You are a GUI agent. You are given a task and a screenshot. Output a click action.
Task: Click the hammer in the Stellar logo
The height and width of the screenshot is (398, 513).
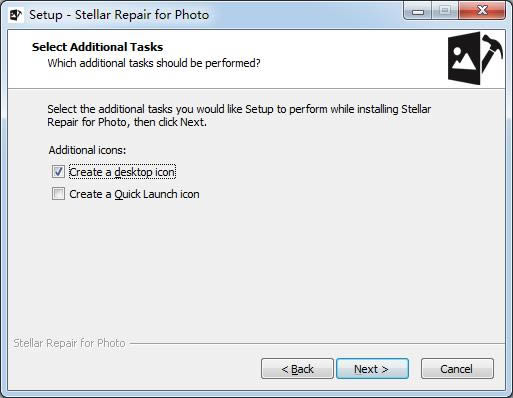tap(491, 51)
